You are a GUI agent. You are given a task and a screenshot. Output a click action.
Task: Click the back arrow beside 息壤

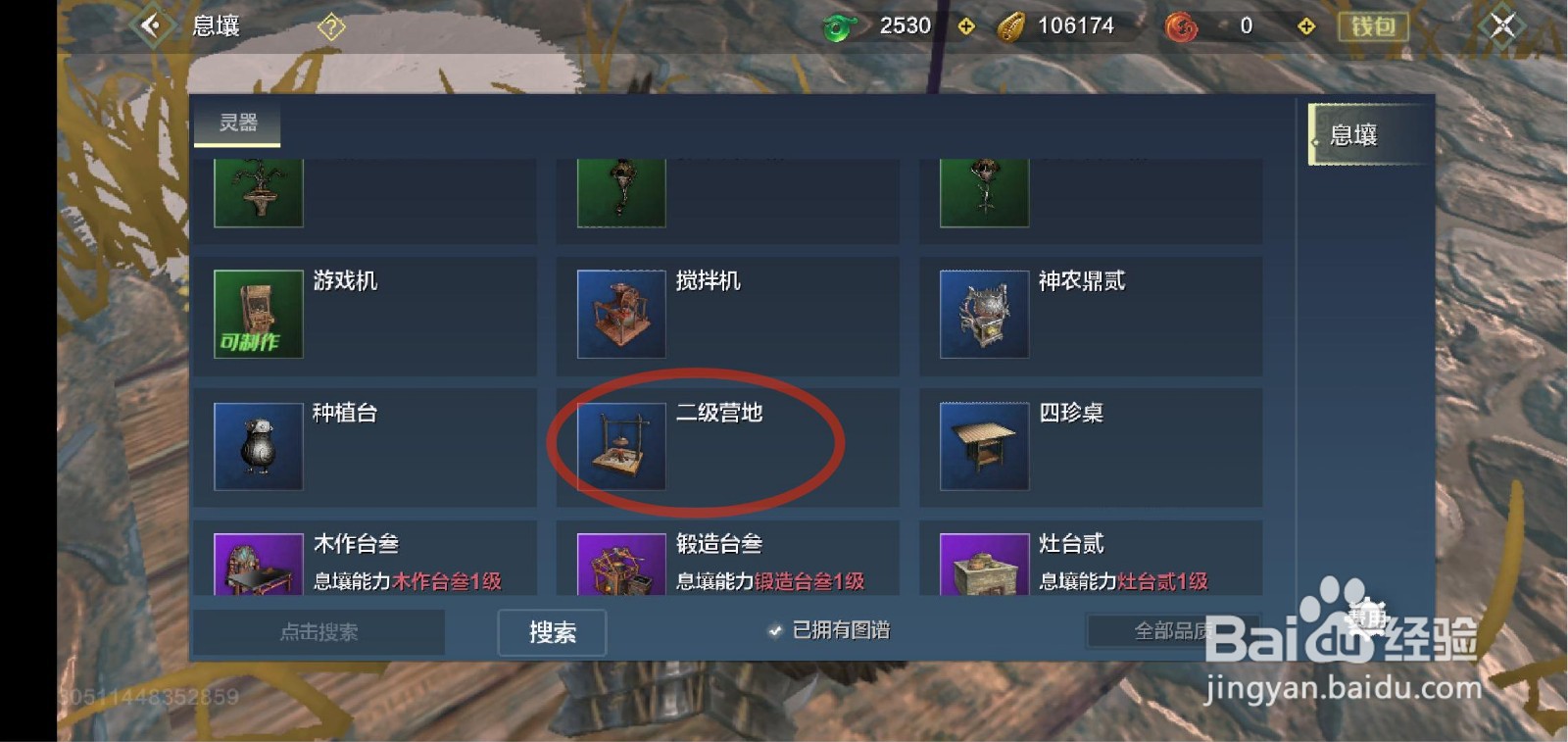[152, 25]
